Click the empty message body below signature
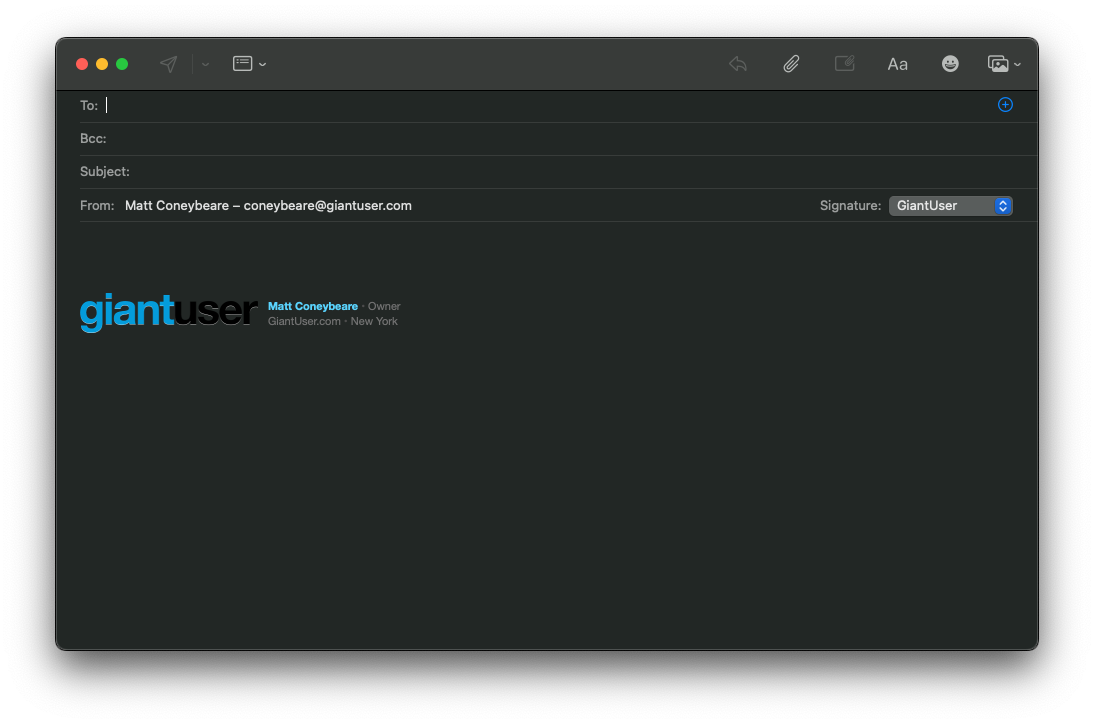Image resolution: width=1094 pixels, height=724 pixels. point(546,480)
